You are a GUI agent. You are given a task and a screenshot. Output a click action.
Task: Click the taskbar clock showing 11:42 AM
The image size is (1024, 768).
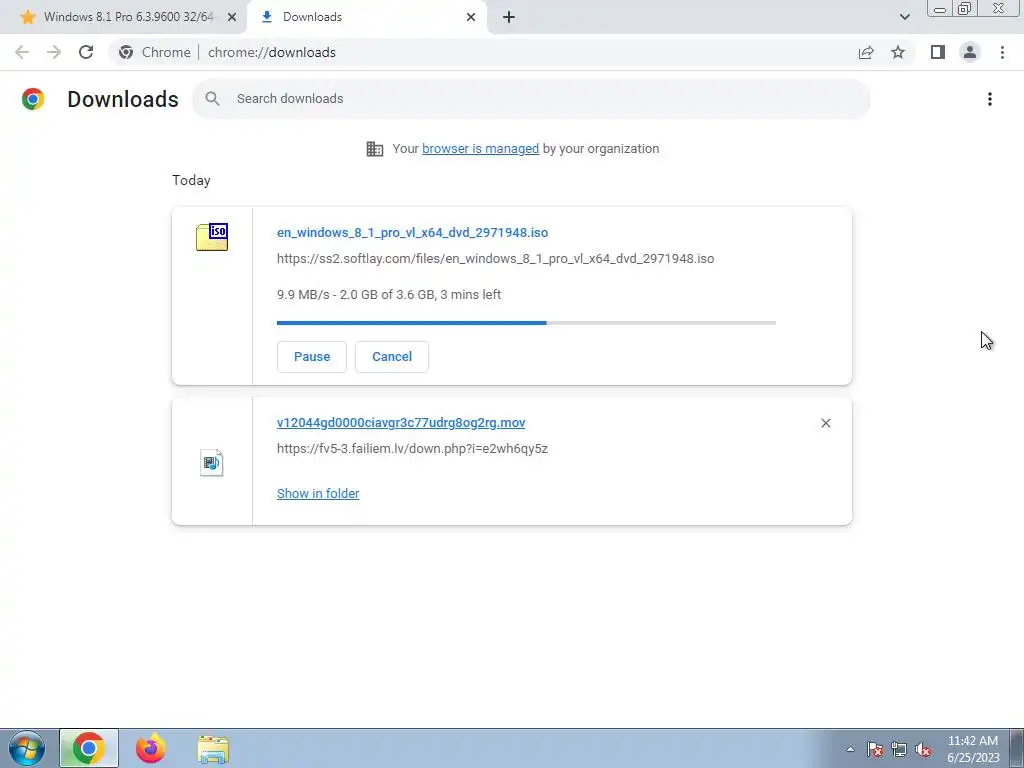973,749
